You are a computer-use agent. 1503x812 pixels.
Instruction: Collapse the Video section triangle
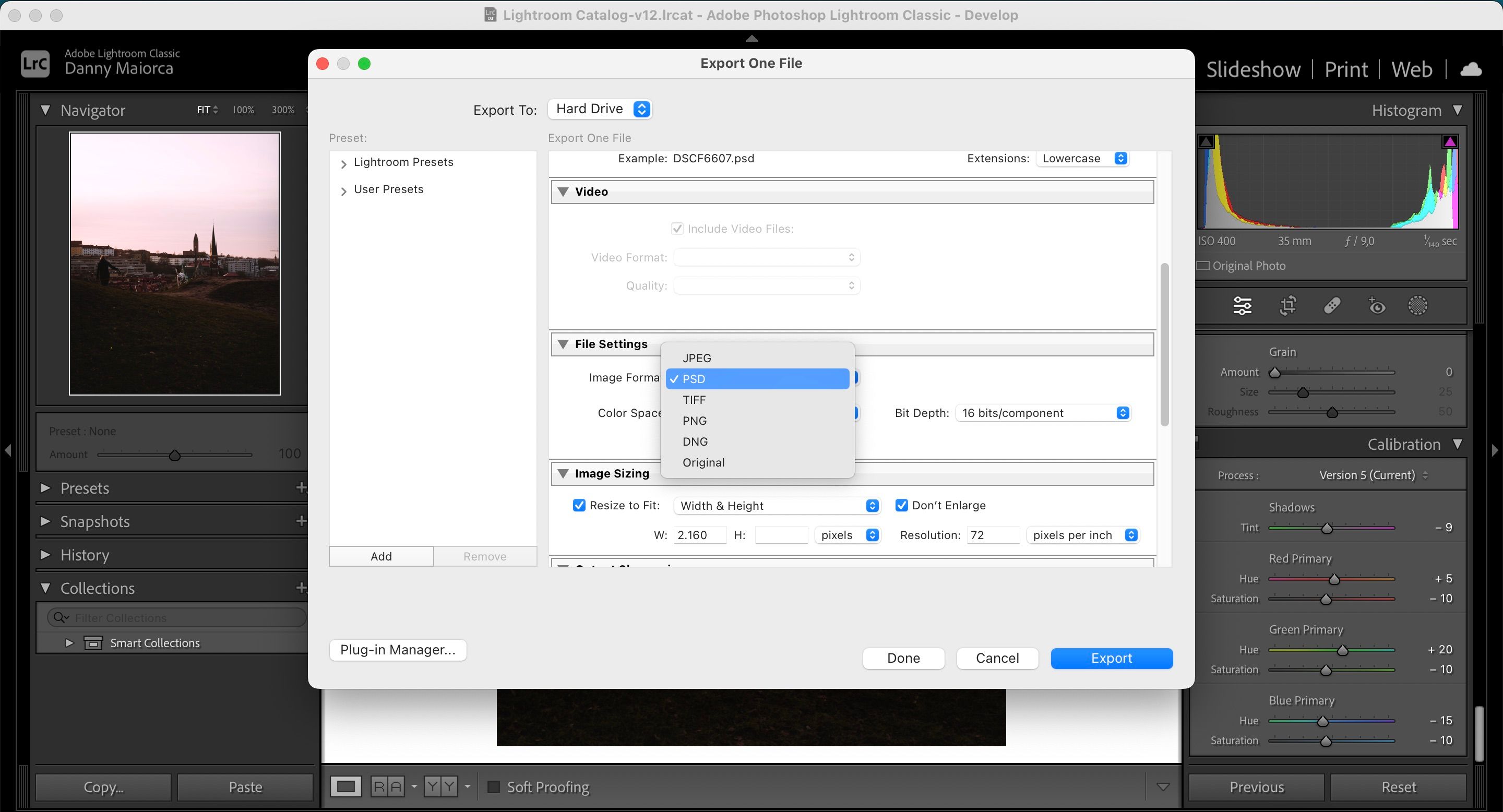[x=563, y=192]
